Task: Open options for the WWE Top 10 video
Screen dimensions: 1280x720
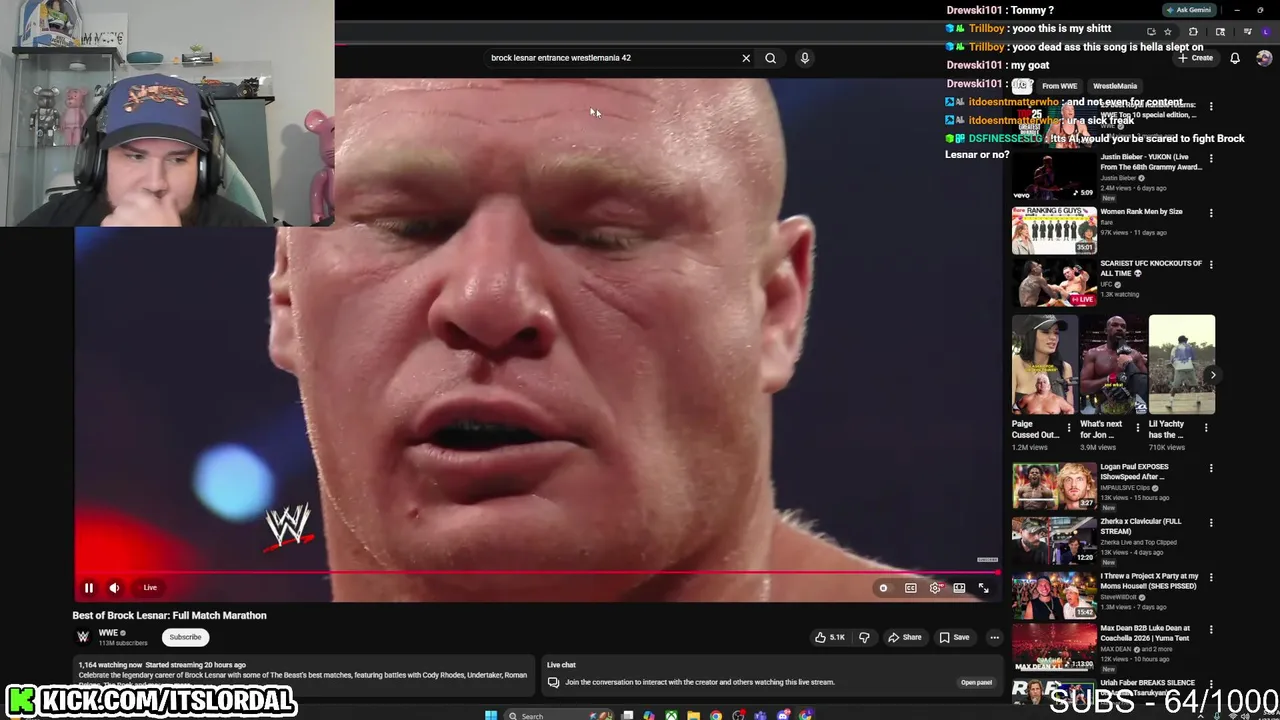Action: (x=1211, y=106)
